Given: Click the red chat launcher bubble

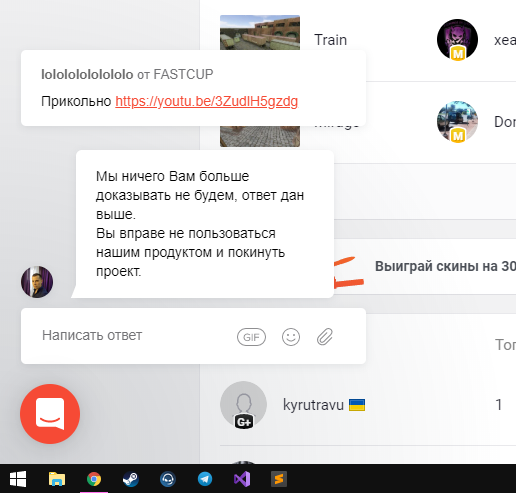Looking at the screenshot, I should coord(50,414).
